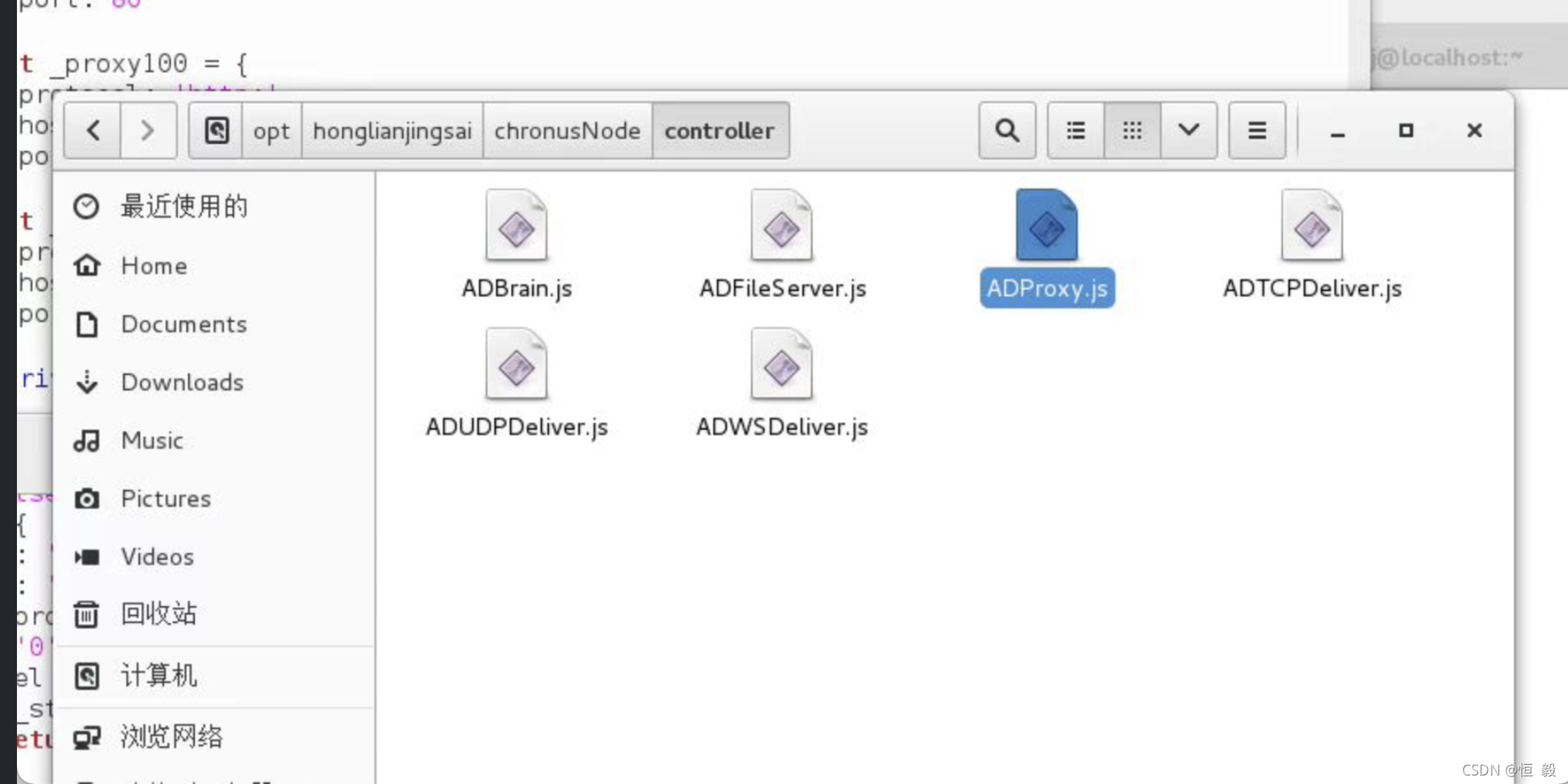
Task: Click the download arrow icon beside Downloads
Action: (87, 382)
